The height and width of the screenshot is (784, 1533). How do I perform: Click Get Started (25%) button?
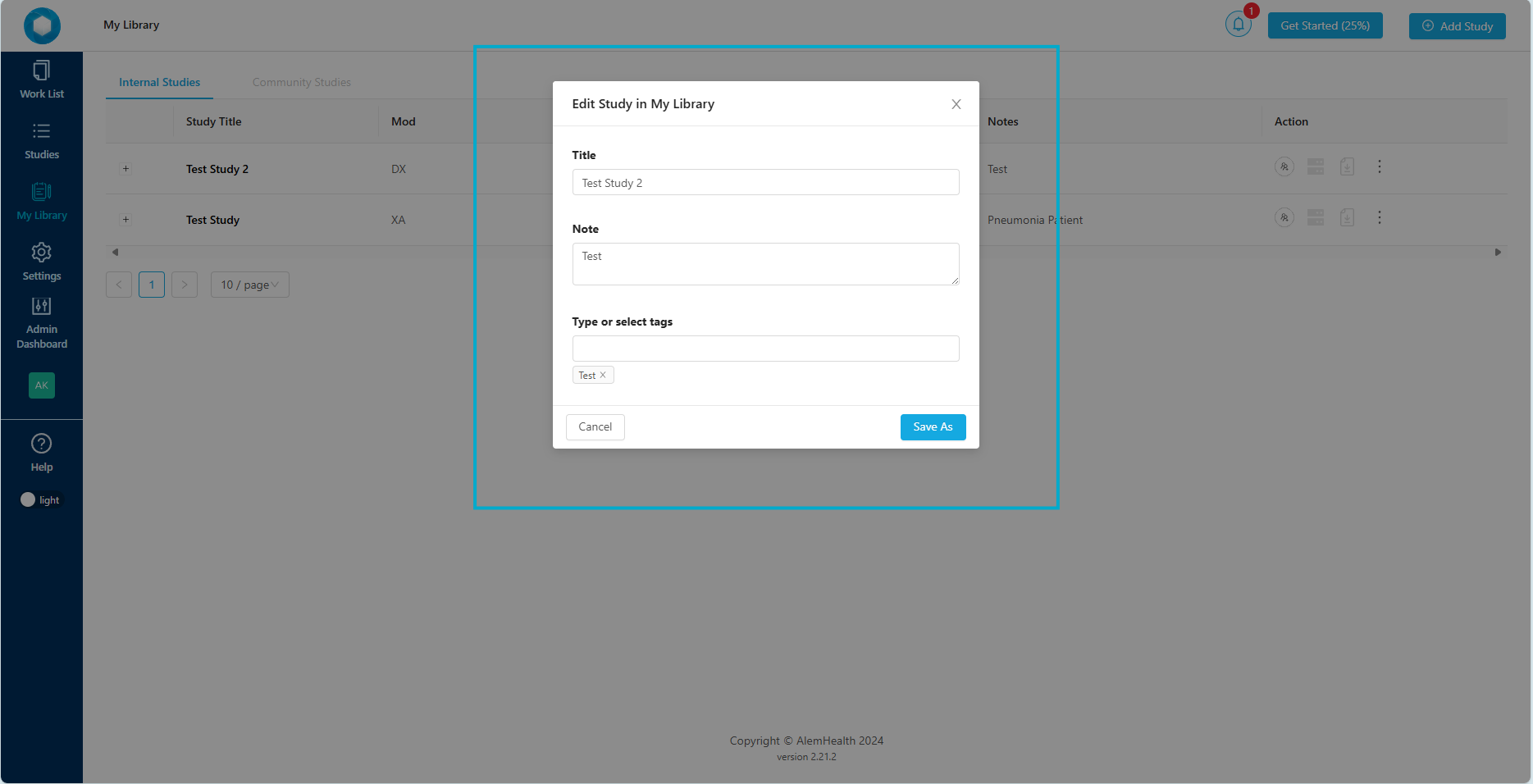click(x=1325, y=25)
